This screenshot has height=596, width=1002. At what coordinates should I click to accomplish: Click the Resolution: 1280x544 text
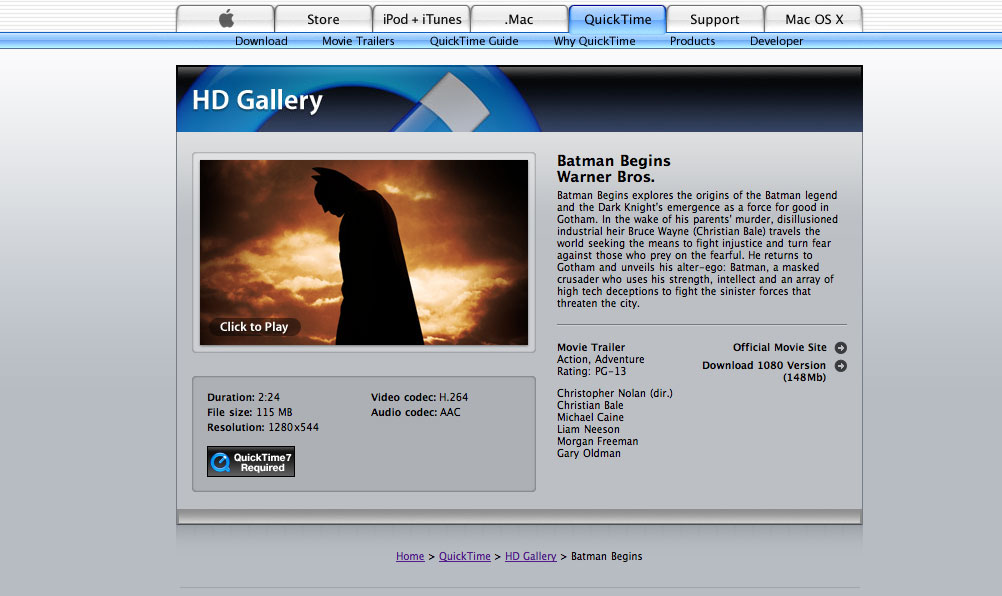pyautogui.click(x=263, y=427)
